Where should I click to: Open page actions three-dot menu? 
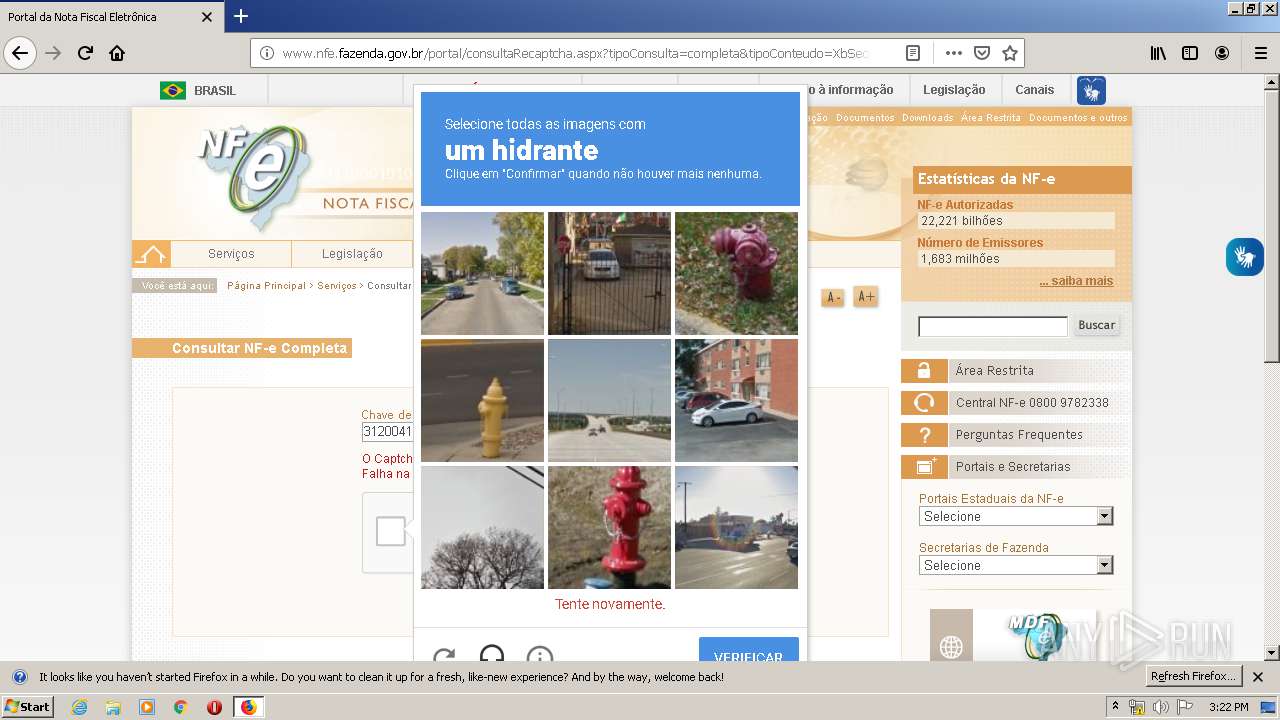coord(954,53)
